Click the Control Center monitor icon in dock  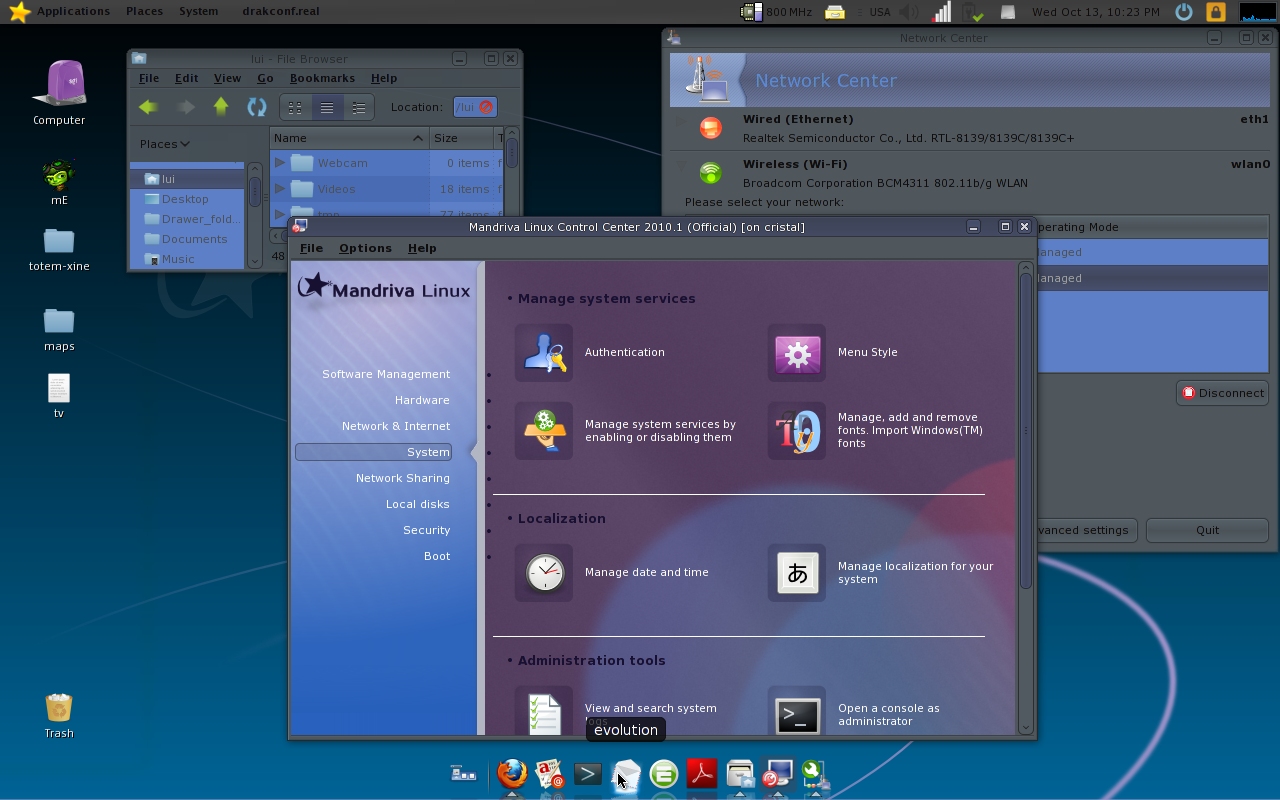(x=778, y=774)
